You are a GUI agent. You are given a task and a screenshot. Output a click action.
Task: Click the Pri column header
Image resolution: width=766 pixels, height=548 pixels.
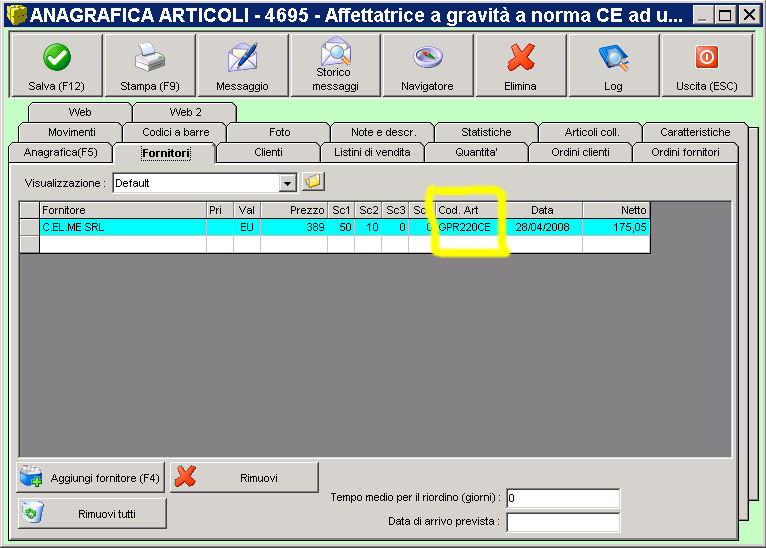(220, 210)
